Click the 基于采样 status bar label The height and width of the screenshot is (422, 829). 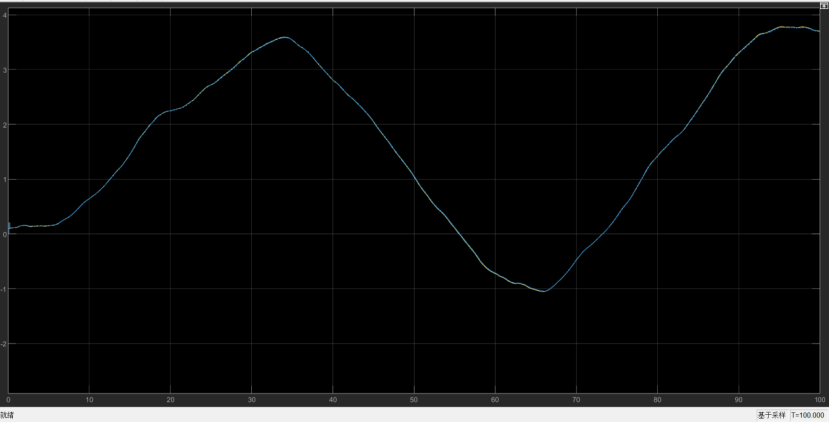click(770, 414)
